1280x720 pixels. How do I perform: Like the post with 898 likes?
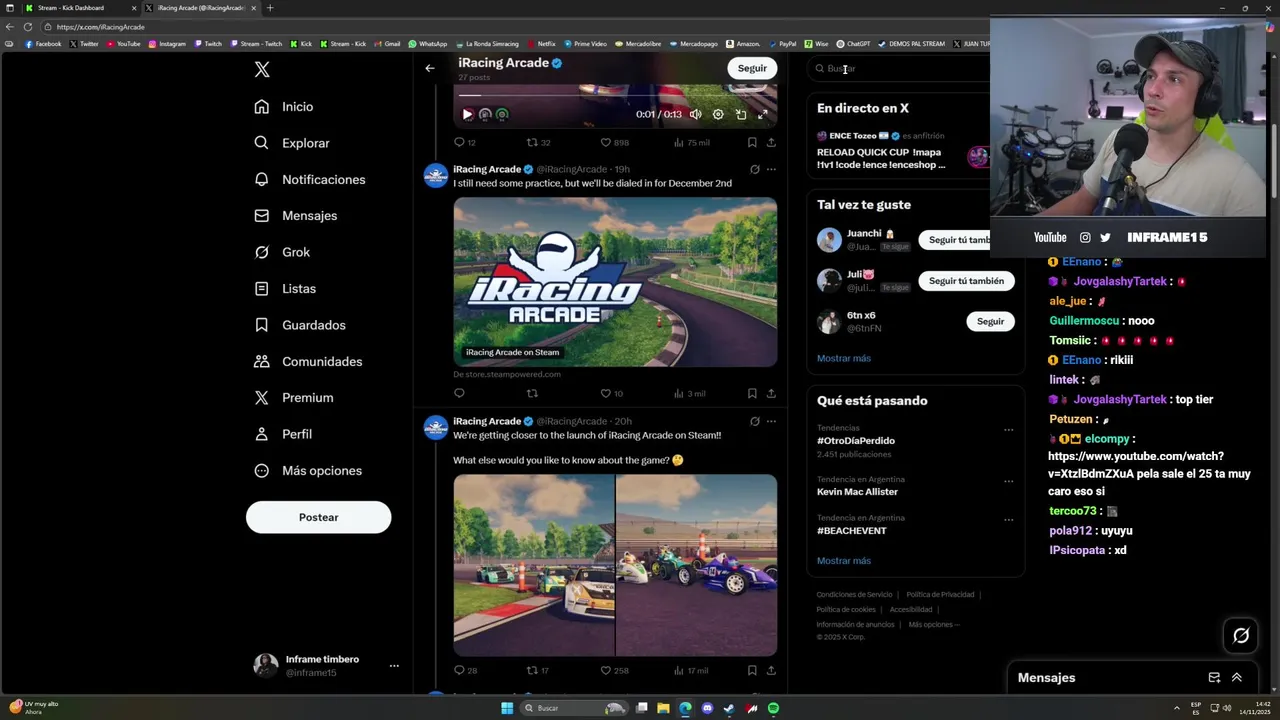[x=614, y=142]
